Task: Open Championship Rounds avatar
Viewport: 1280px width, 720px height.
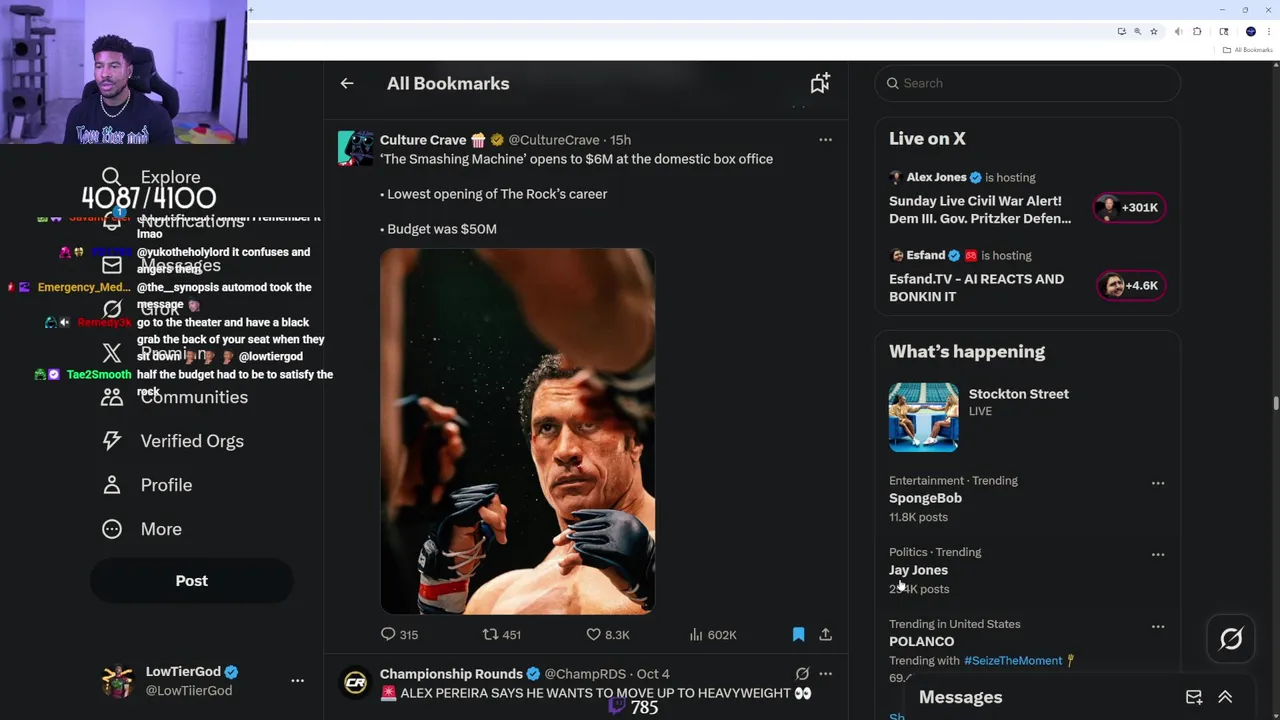Action: pyautogui.click(x=355, y=683)
